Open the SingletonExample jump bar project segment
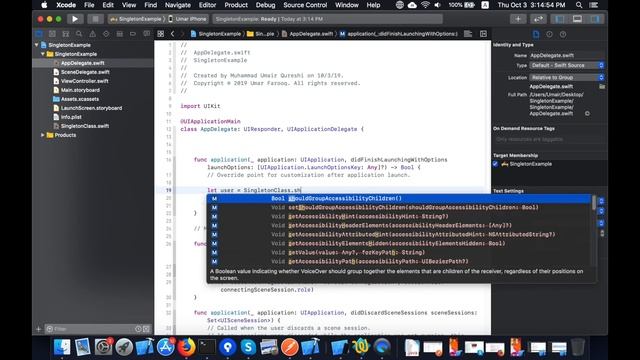640x360 pixels. pyautogui.click(x=216, y=34)
